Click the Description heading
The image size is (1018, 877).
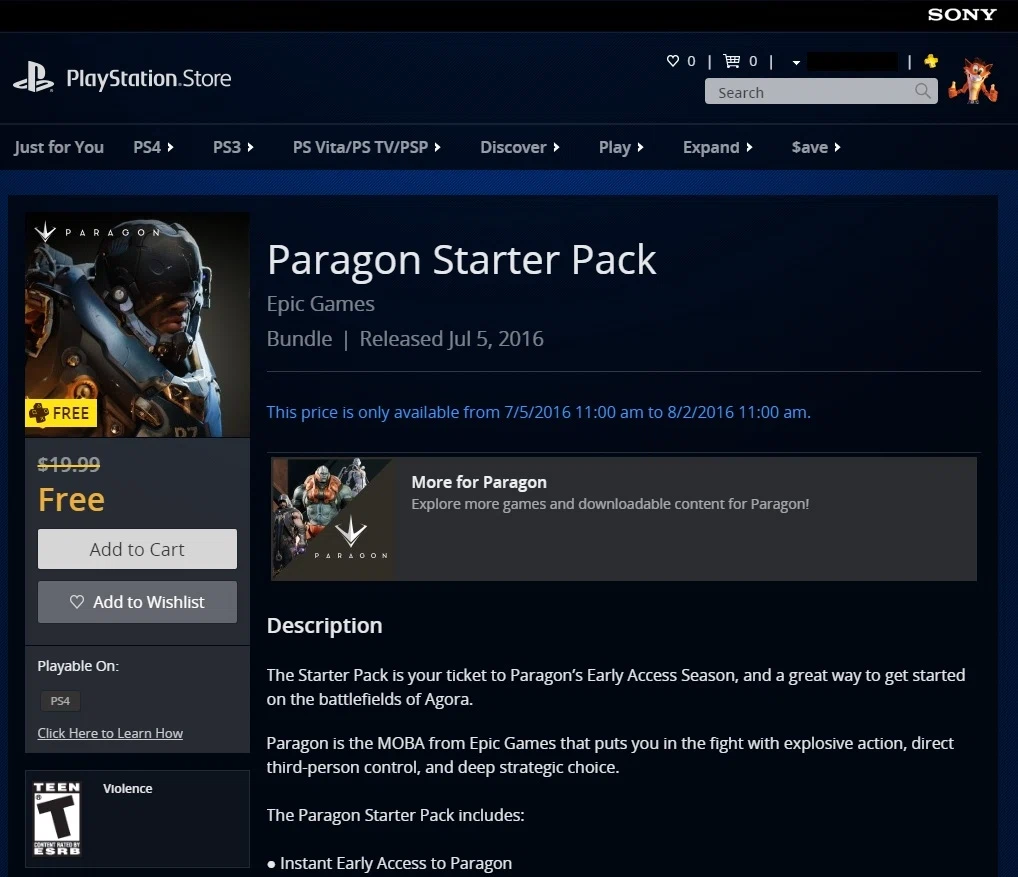pyautogui.click(x=325, y=625)
